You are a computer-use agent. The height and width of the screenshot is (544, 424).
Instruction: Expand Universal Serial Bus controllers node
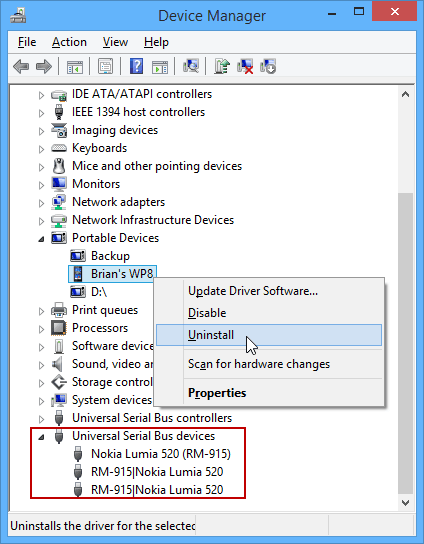pyautogui.click(x=41, y=419)
